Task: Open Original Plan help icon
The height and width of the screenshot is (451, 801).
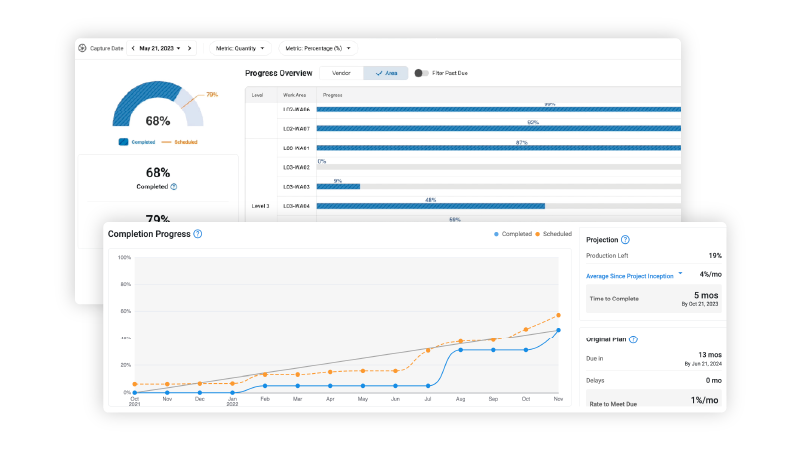Action: (633, 339)
